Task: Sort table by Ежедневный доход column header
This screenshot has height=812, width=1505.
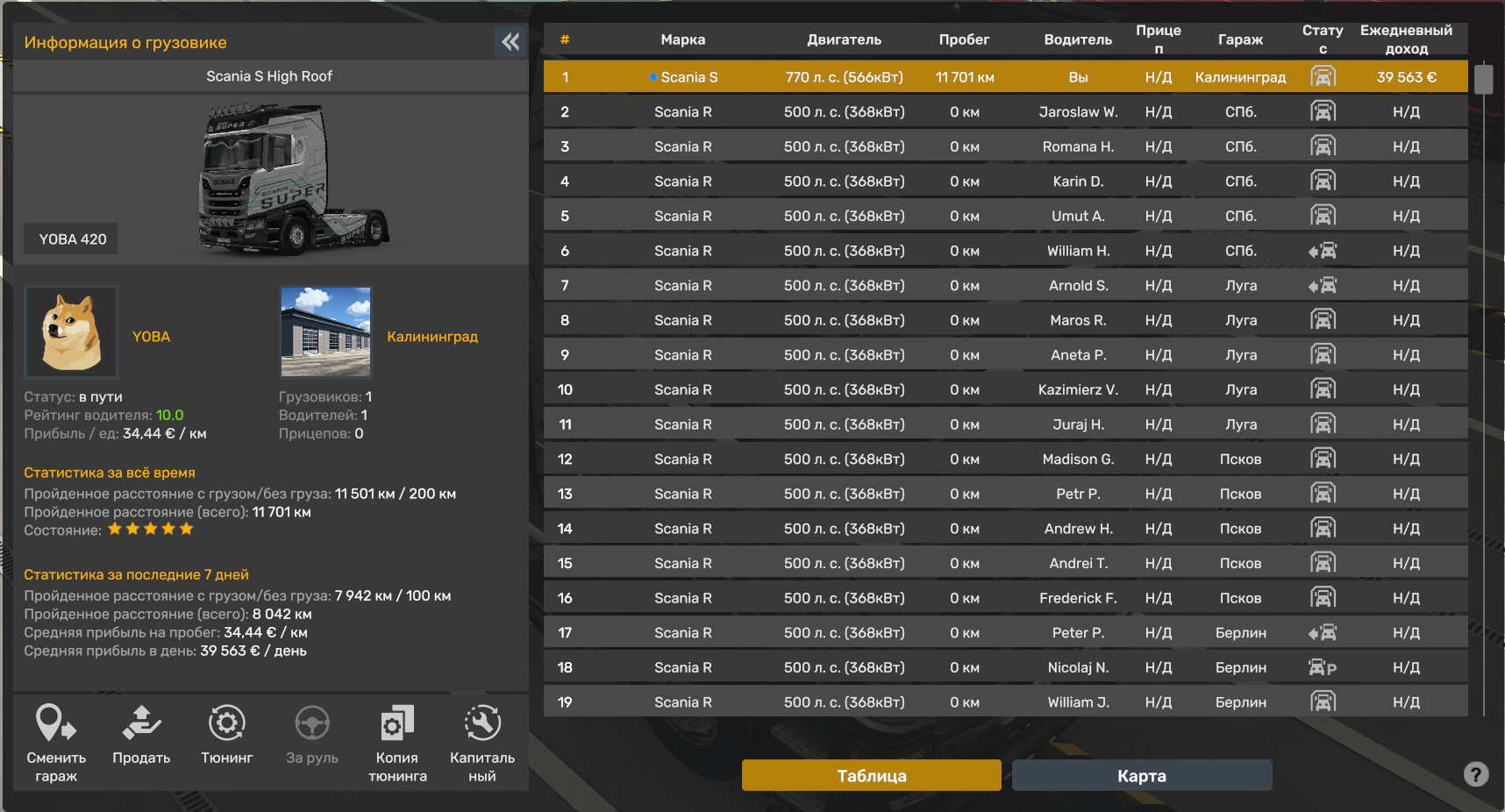Action: point(1406,39)
